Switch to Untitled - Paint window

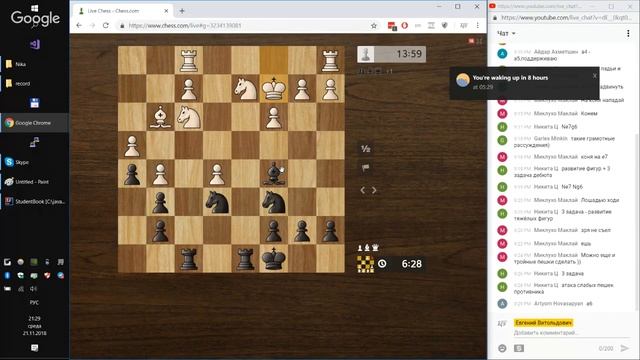click(35, 182)
